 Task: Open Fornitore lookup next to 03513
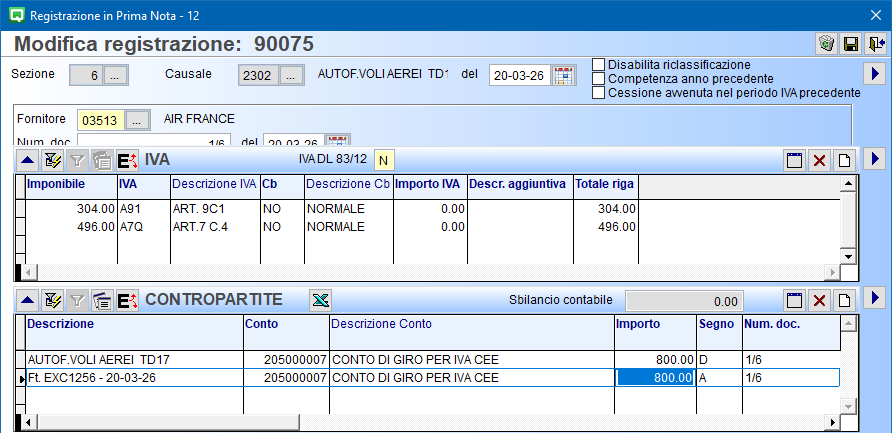[138, 120]
